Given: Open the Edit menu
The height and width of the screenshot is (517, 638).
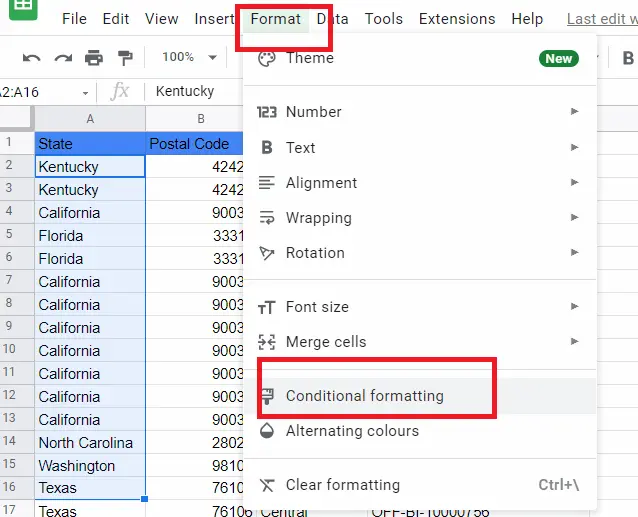Looking at the screenshot, I should click(x=116, y=19).
